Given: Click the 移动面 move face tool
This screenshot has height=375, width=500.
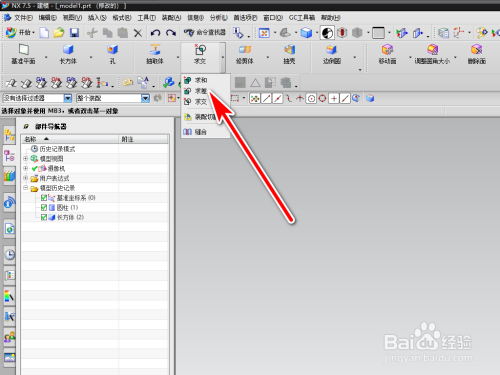Looking at the screenshot, I should coord(387,54).
